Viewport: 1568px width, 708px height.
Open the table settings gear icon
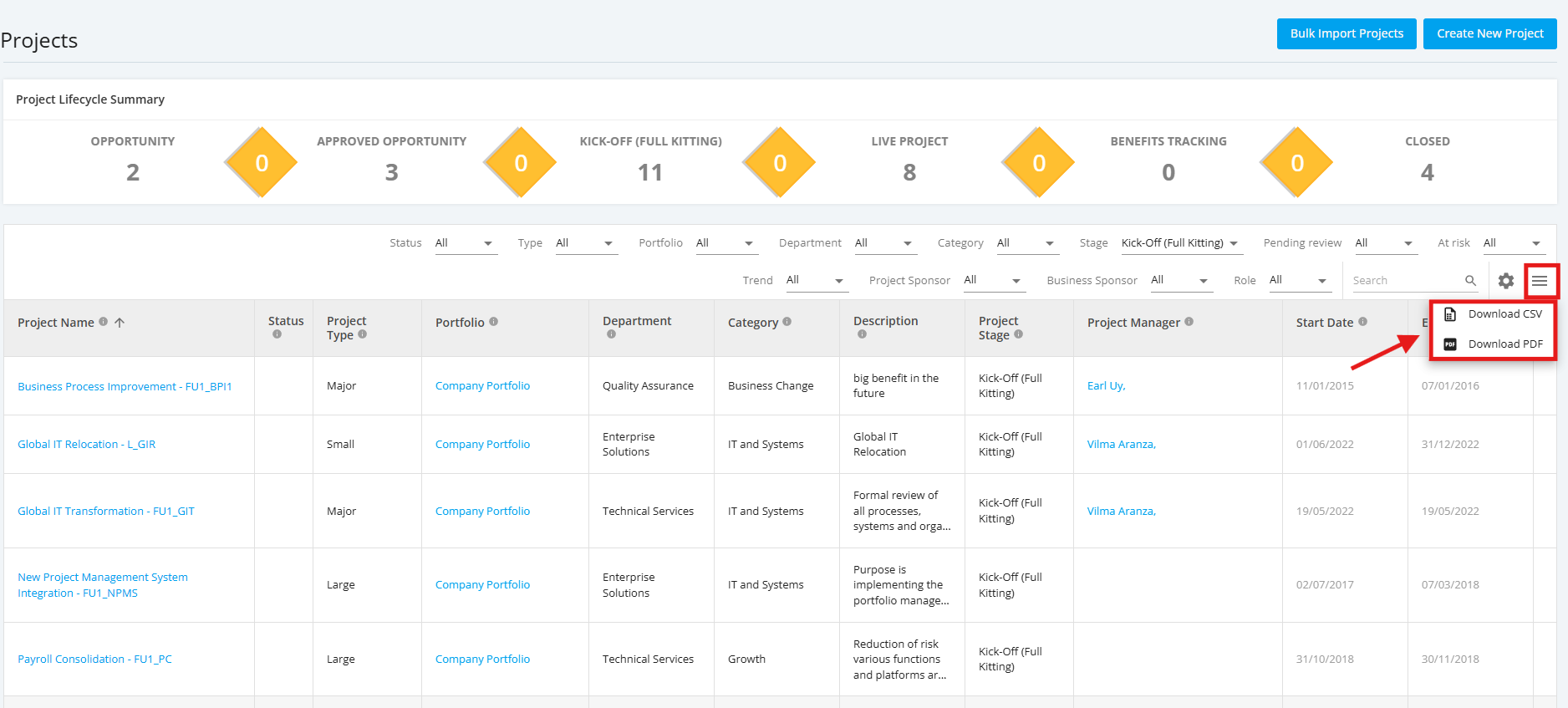click(x=1506, y=281)
